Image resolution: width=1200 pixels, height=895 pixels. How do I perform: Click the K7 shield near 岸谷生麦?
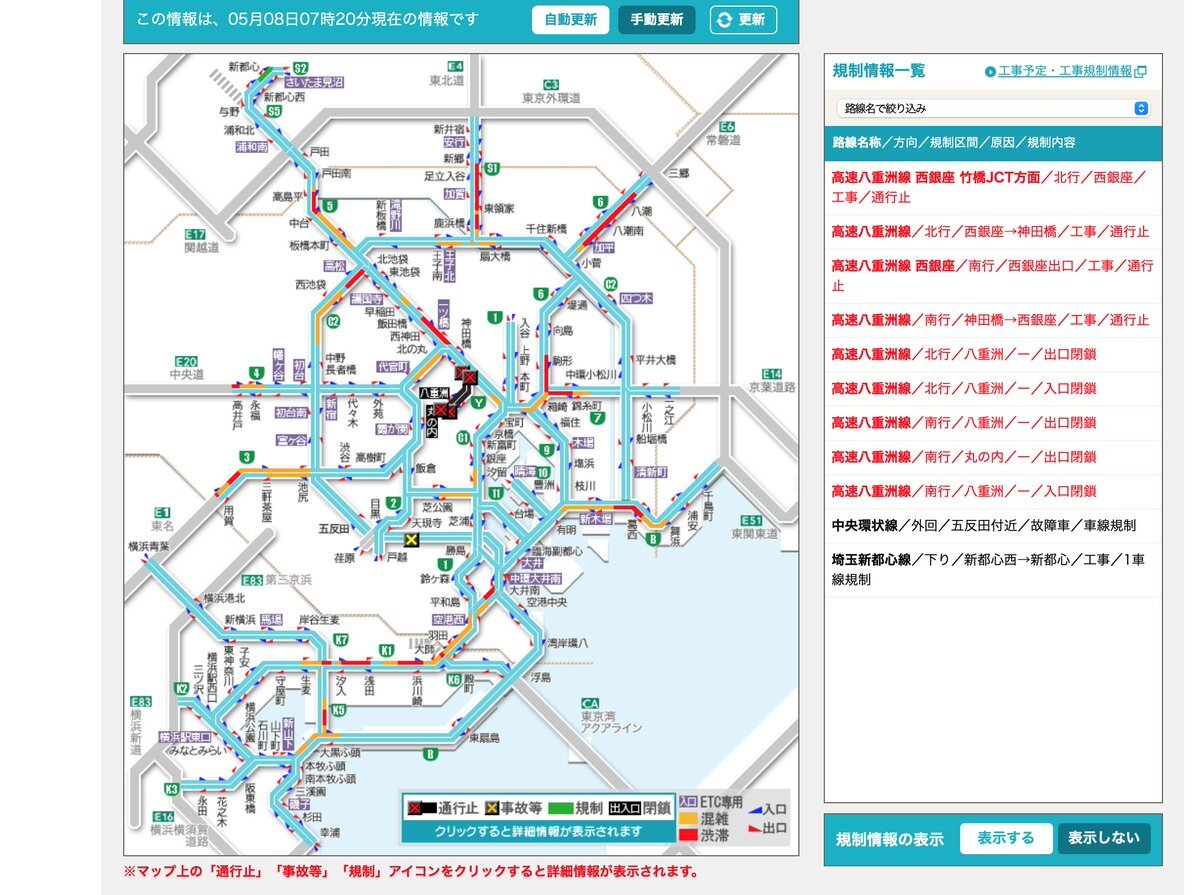coord(341,639)
